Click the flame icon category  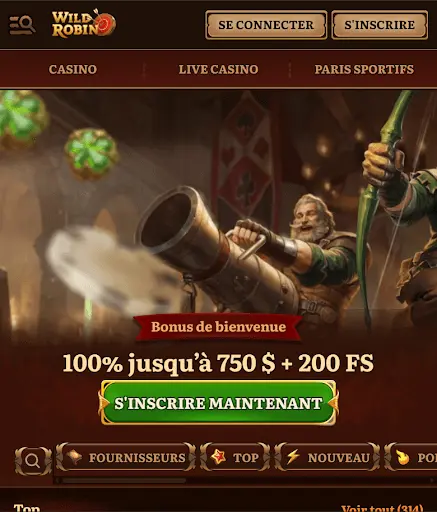click(x=403, y=457)
